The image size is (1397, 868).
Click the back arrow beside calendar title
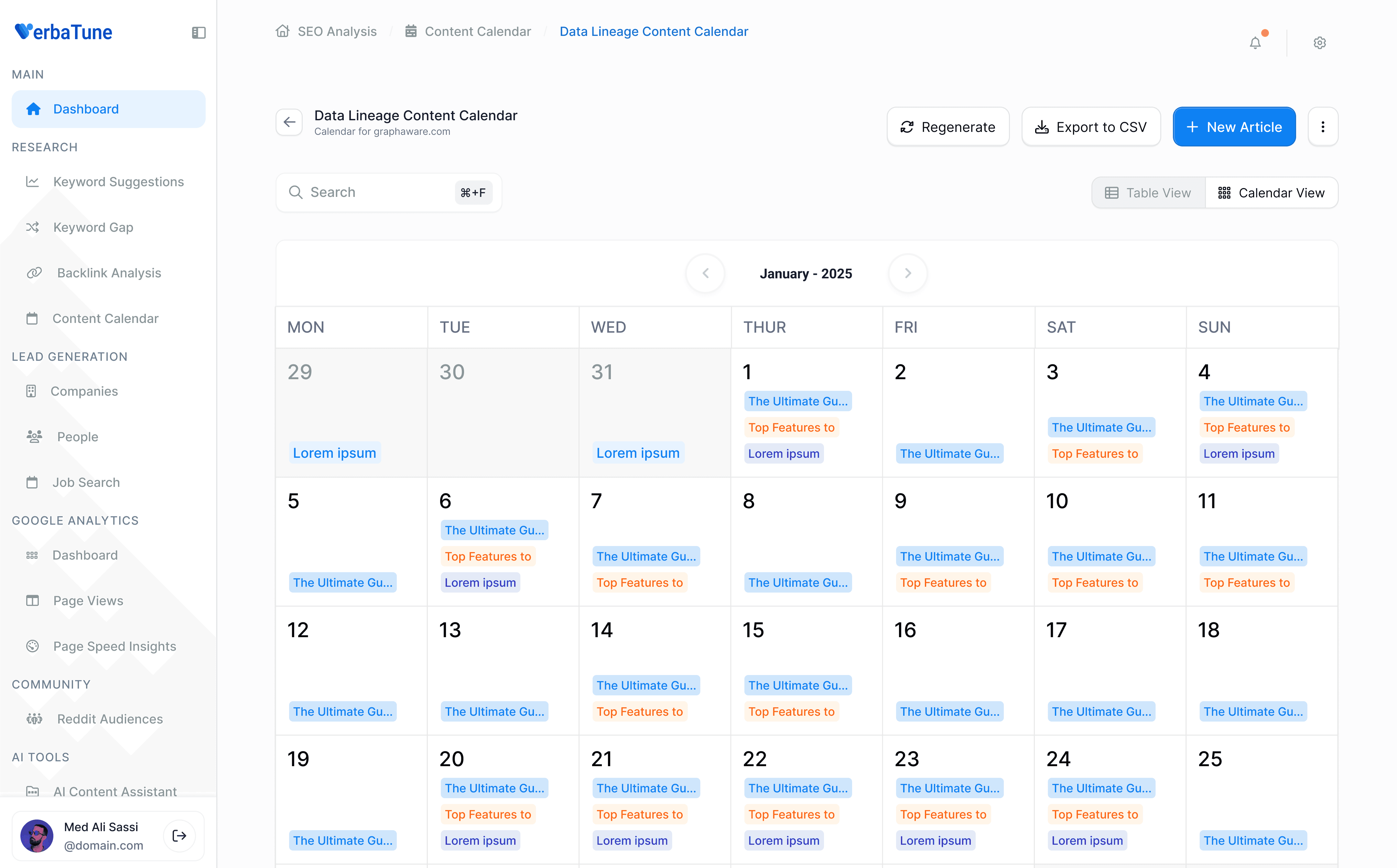(289, 122)
